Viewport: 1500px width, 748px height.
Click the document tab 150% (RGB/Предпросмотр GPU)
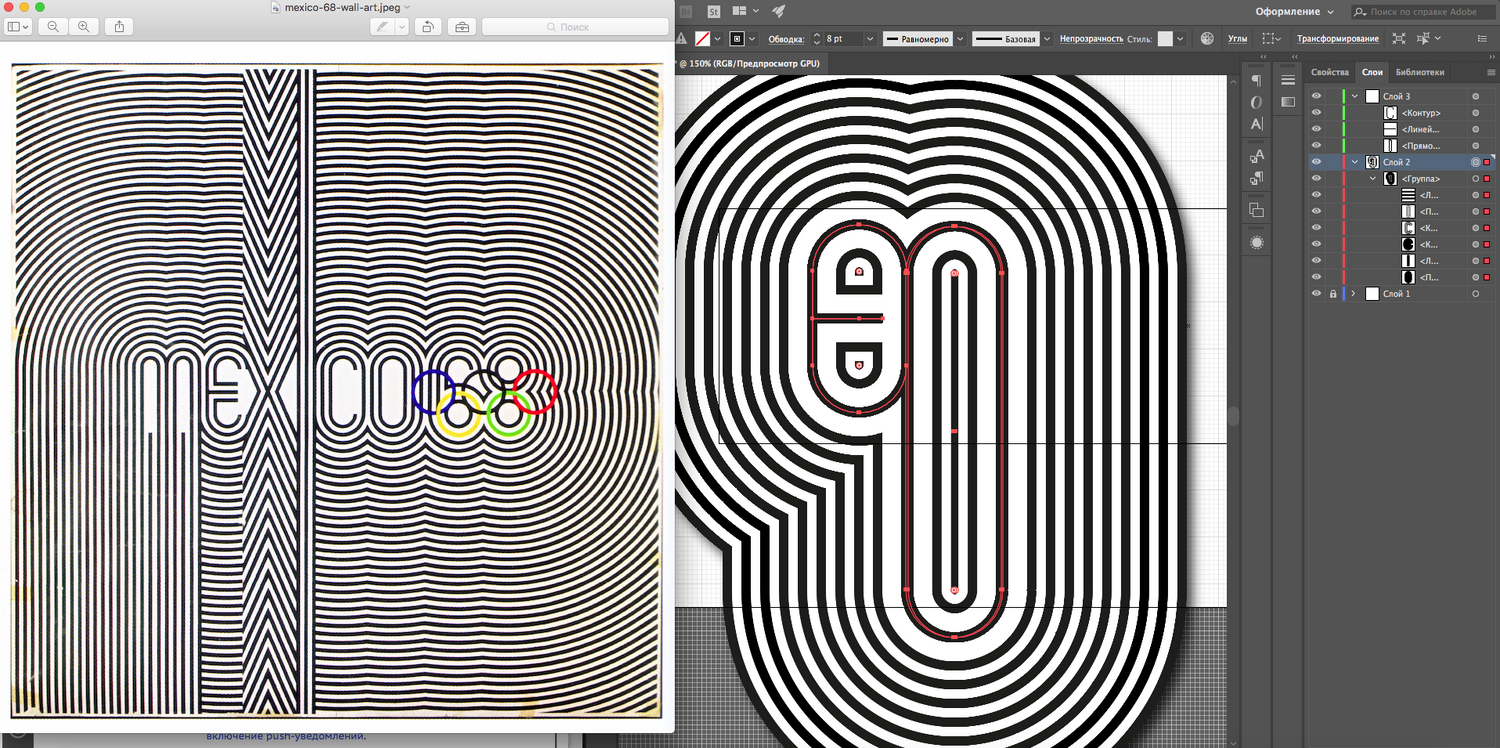click(750, 63)
